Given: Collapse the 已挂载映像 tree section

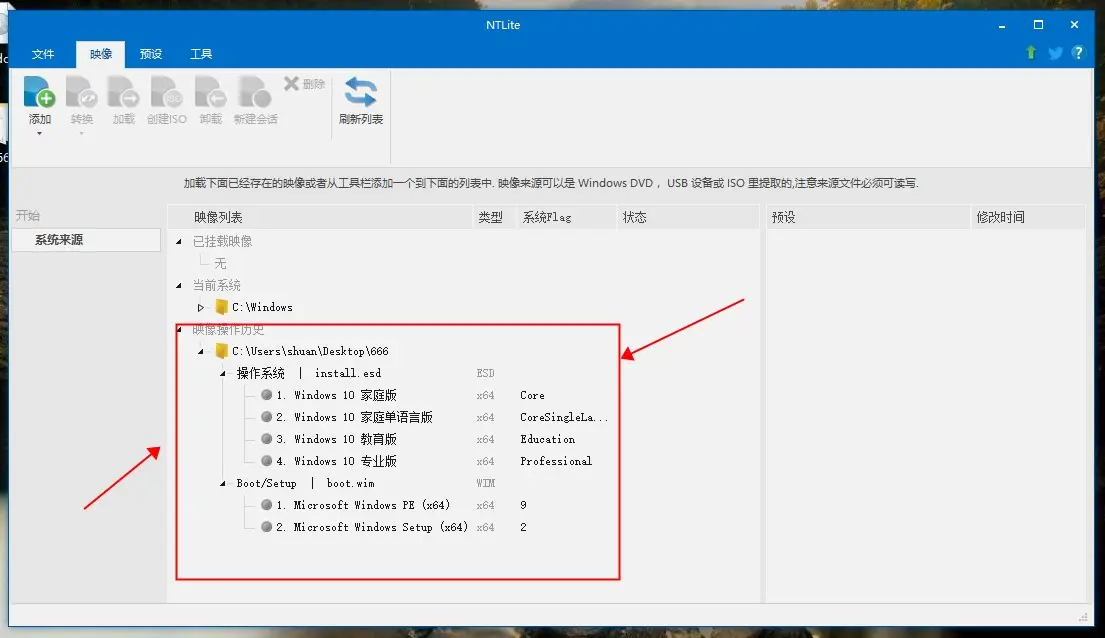Looking at the screenshot, I should point(179,241).
